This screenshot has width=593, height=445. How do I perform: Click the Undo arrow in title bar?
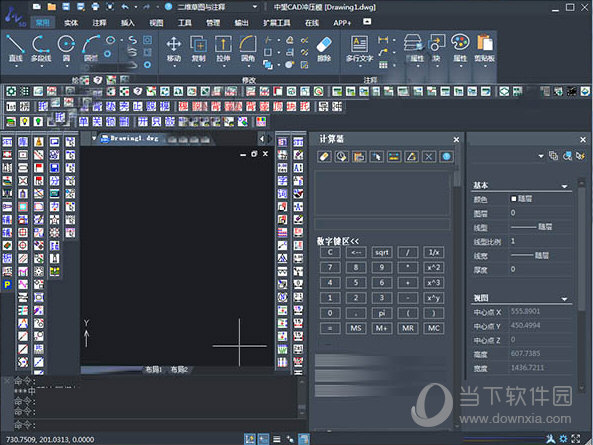125,6
